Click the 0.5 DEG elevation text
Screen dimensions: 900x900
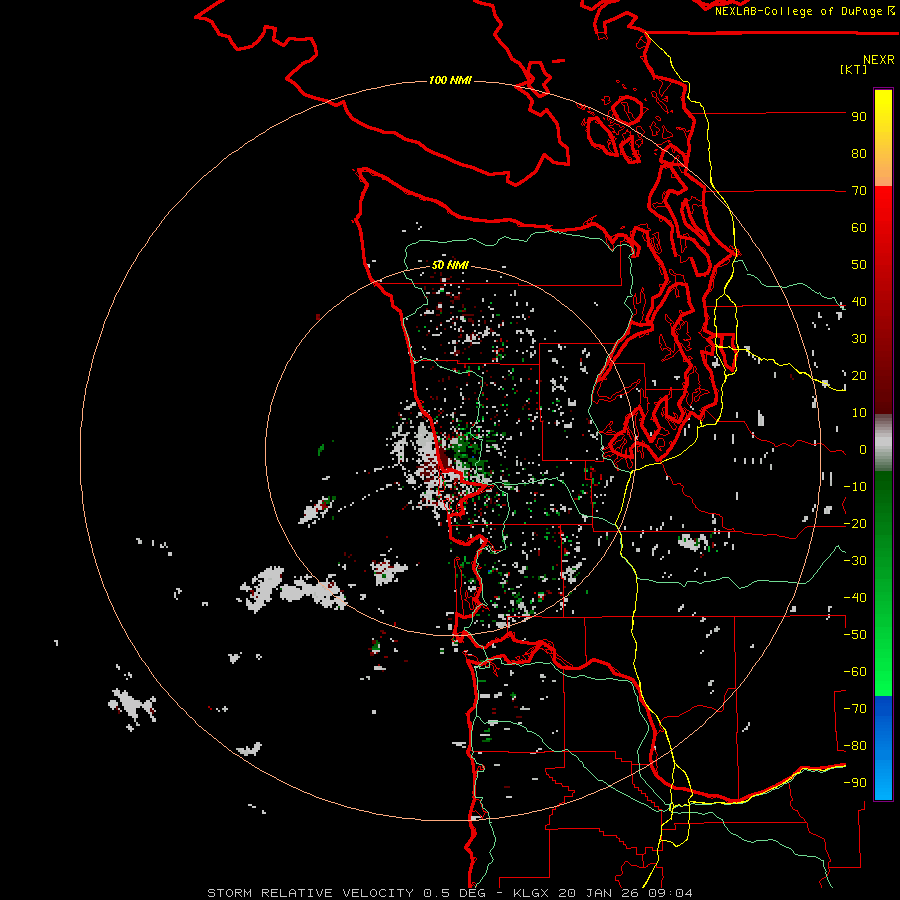point(455,893)
